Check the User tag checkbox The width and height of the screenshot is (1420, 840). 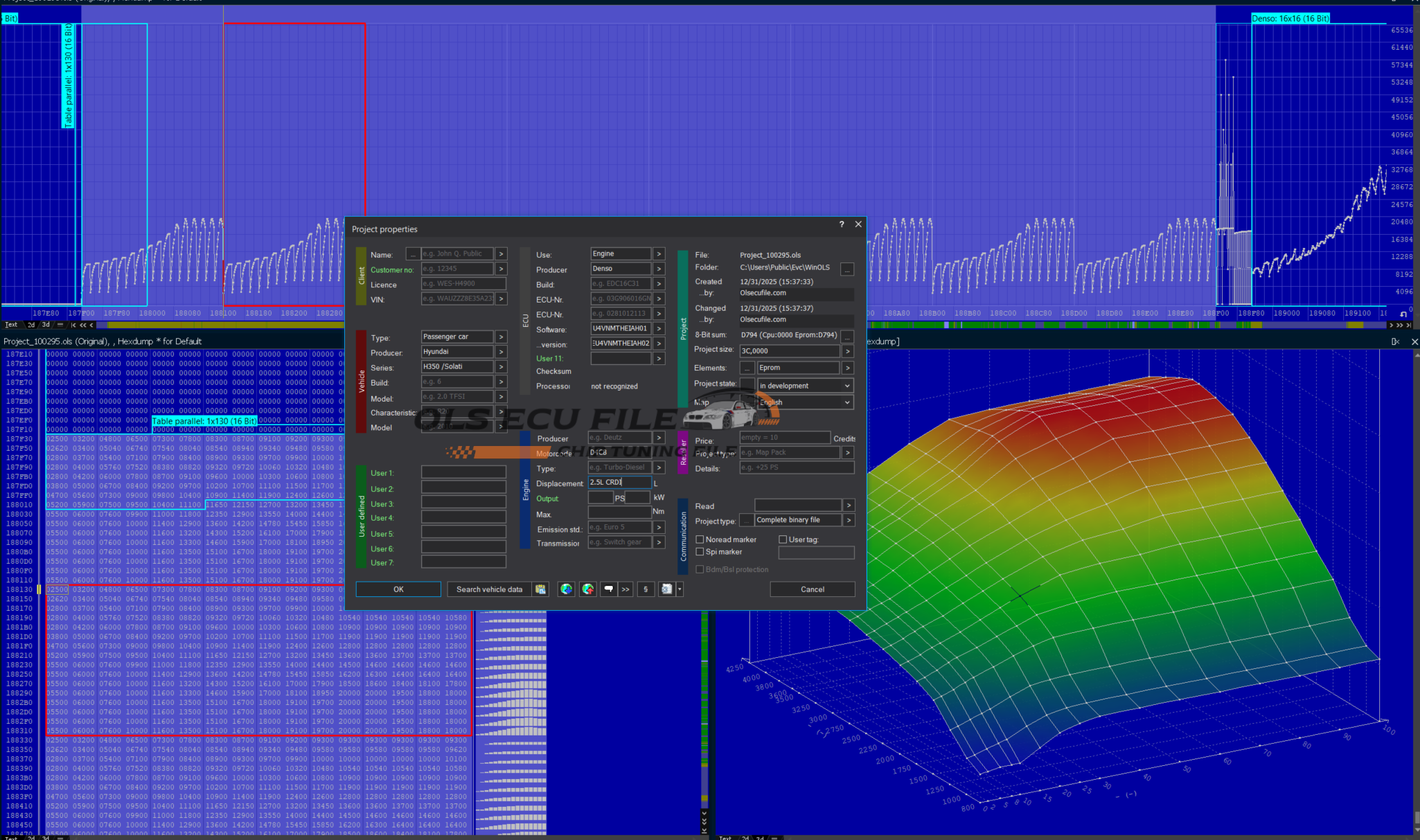(x=783, y=539)
